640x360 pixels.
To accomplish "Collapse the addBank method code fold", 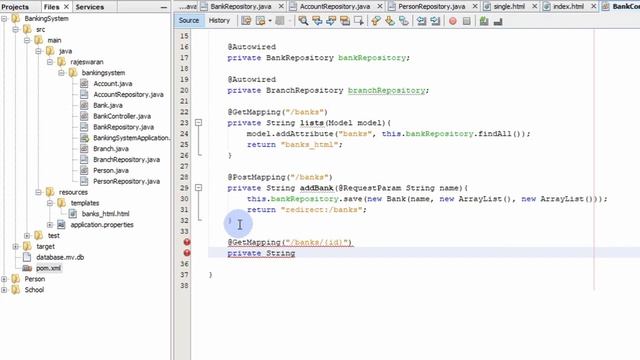I will (x=198, y=188).
